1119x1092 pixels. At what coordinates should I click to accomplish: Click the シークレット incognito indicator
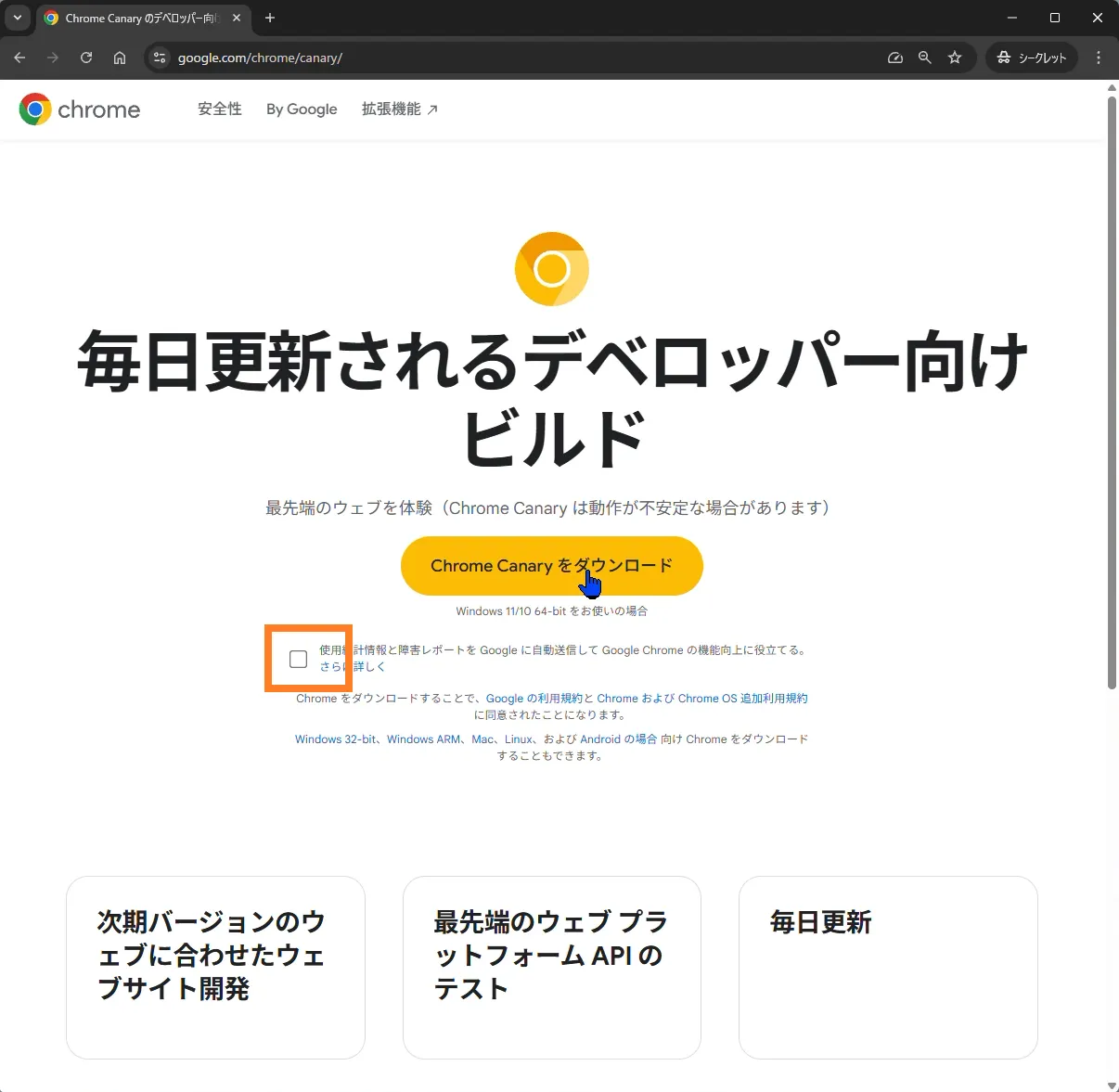[x=1032, y=58]
